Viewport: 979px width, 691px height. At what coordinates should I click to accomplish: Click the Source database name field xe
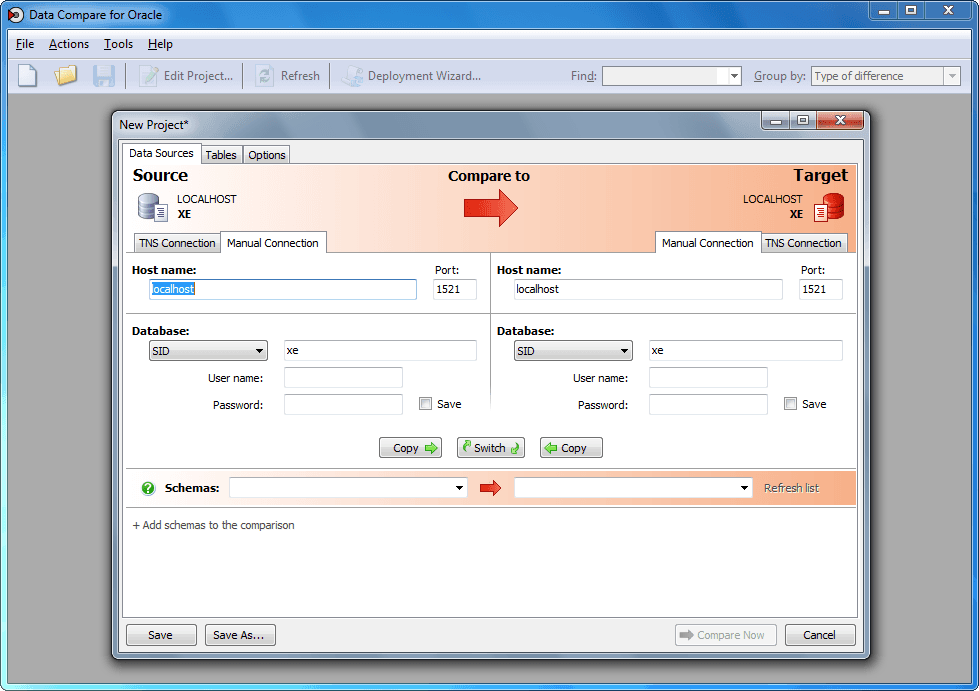coord(380,350)
